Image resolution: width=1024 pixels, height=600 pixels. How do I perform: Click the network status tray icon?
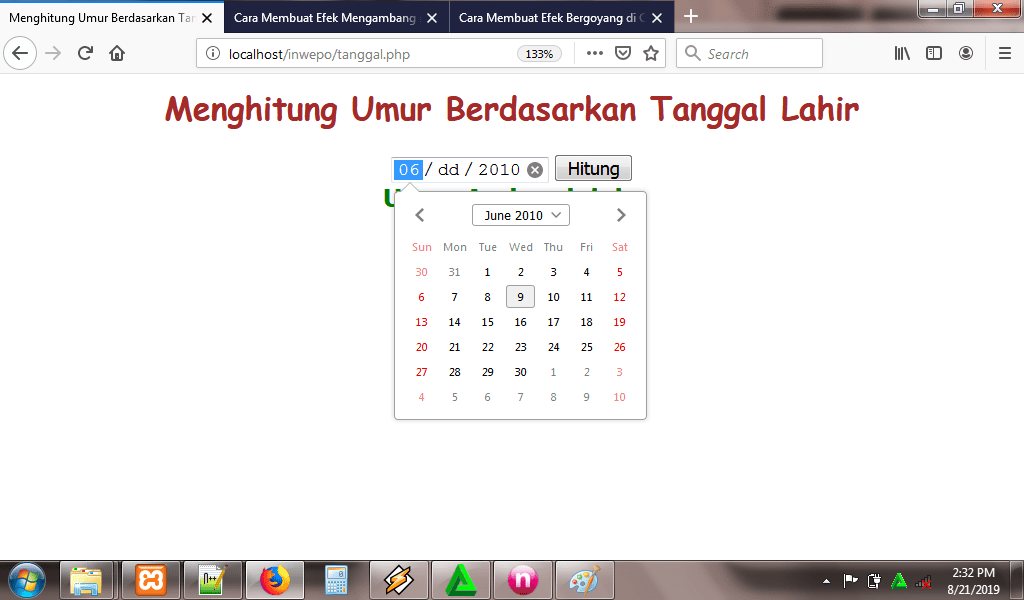pos(923,580)
